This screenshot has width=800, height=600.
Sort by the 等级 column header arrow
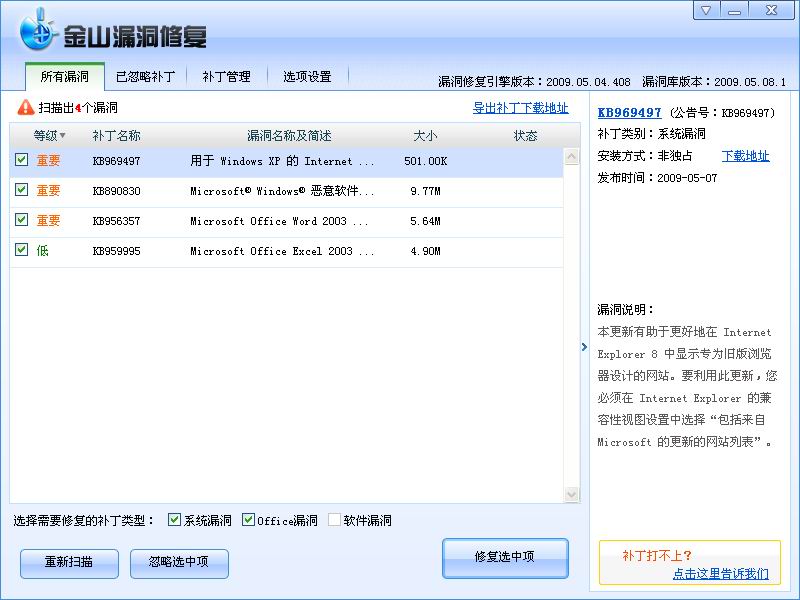pyautogui.click(x=63, y=136)
